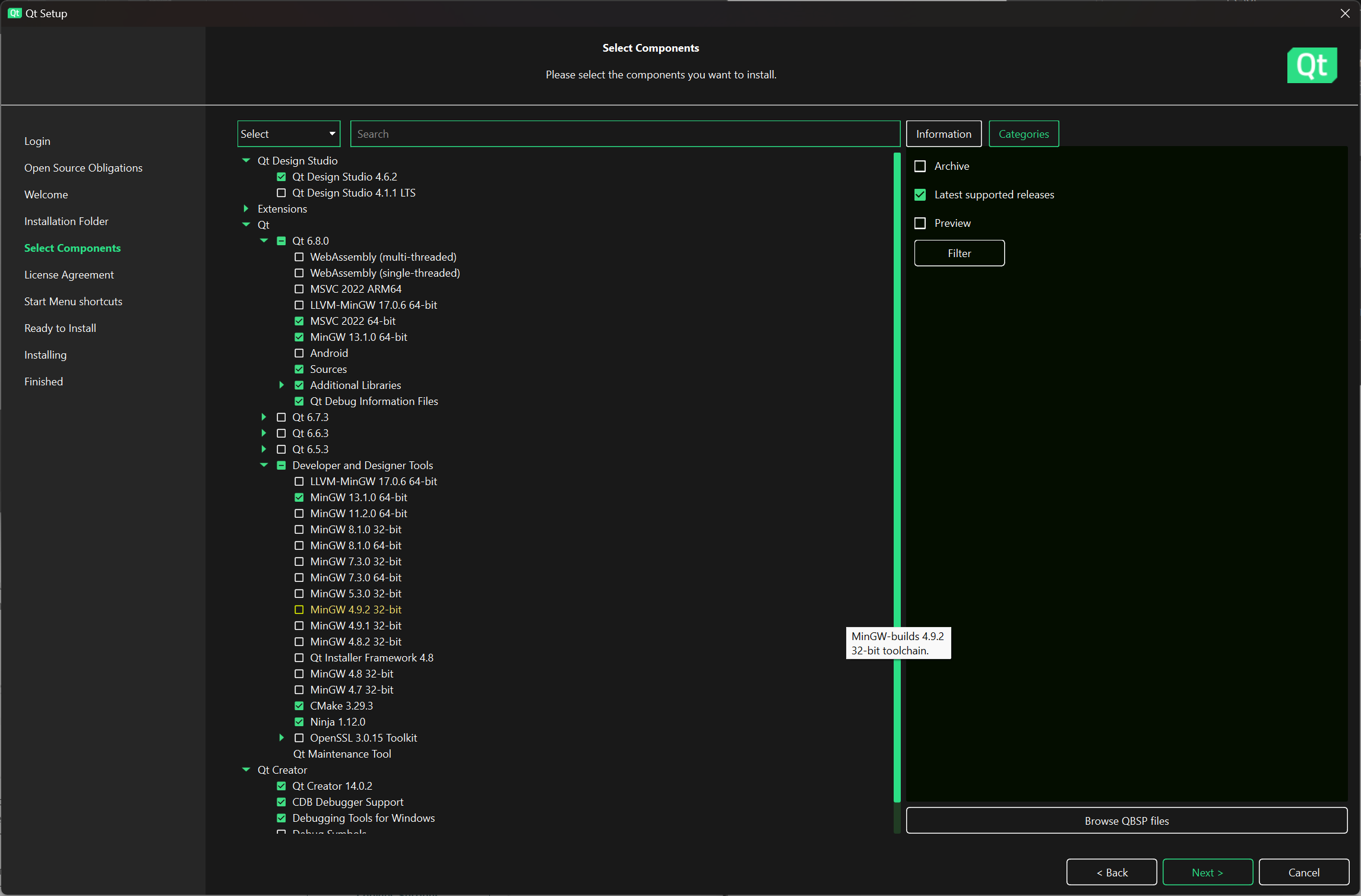Close the Qt Setup window
Screen dimensions: 1361x896
1345,13
